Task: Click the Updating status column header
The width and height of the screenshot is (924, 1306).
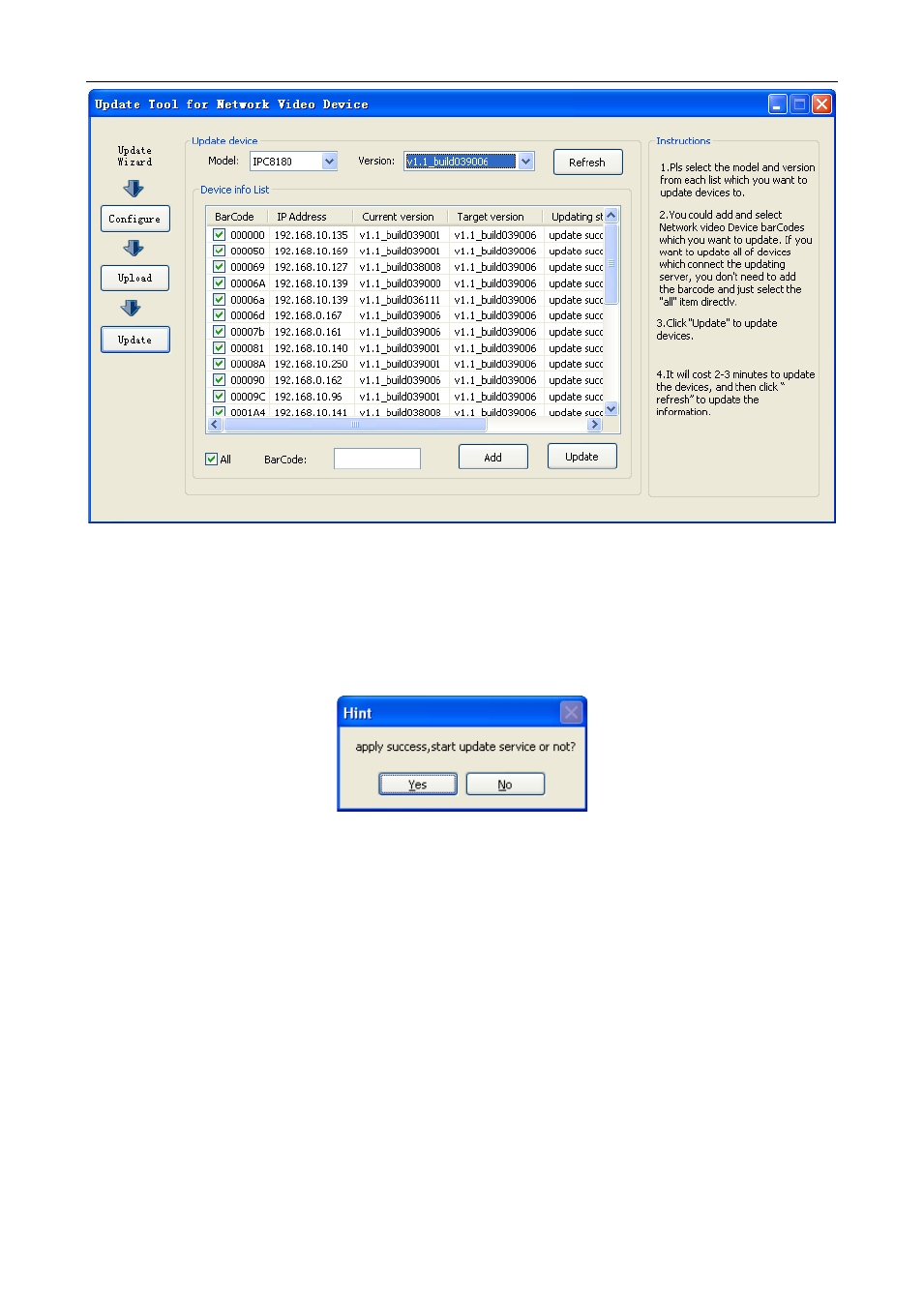Action: coord(575,217)
